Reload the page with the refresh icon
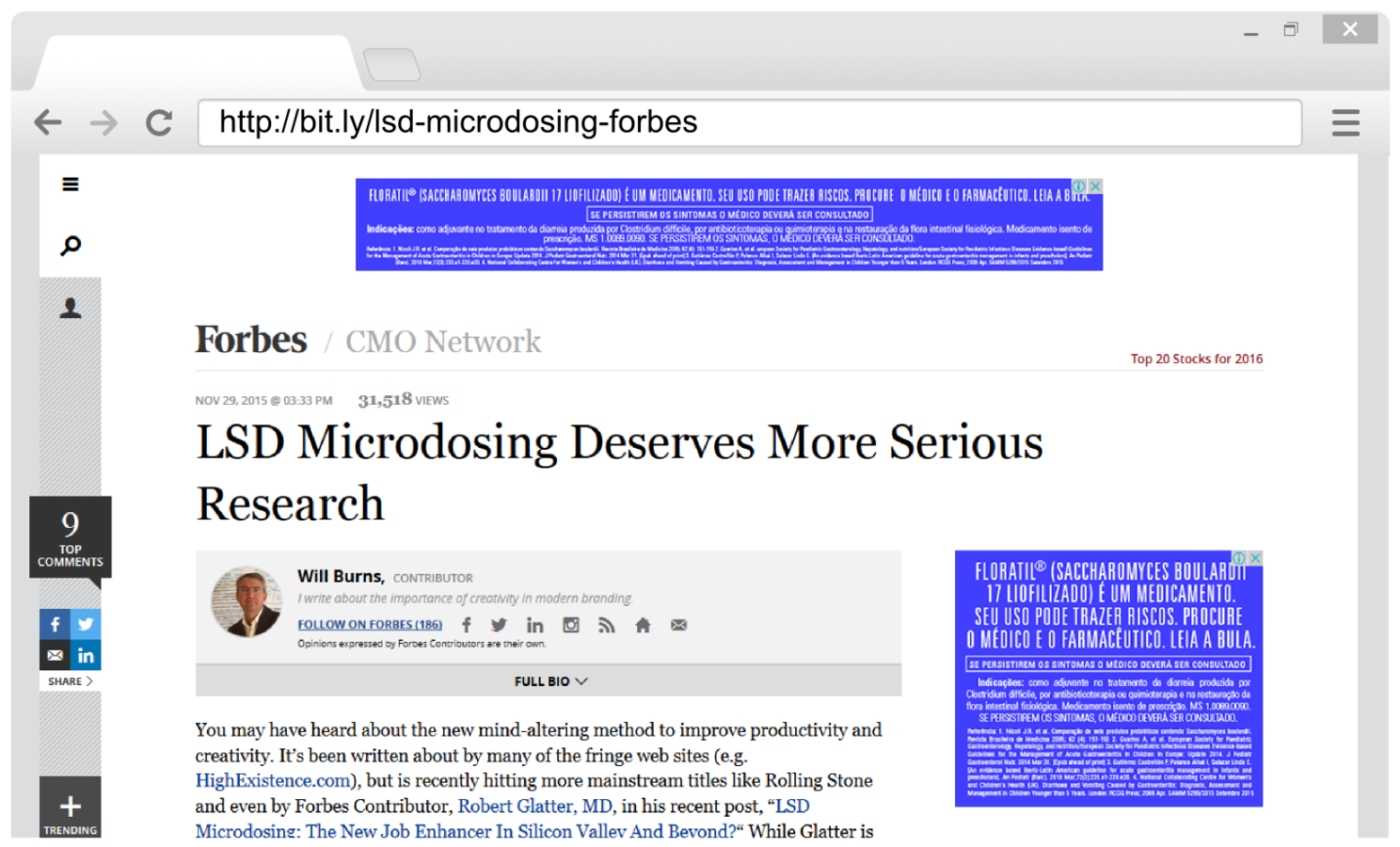This screenshot has width=1400, height=847. (159, 122)
